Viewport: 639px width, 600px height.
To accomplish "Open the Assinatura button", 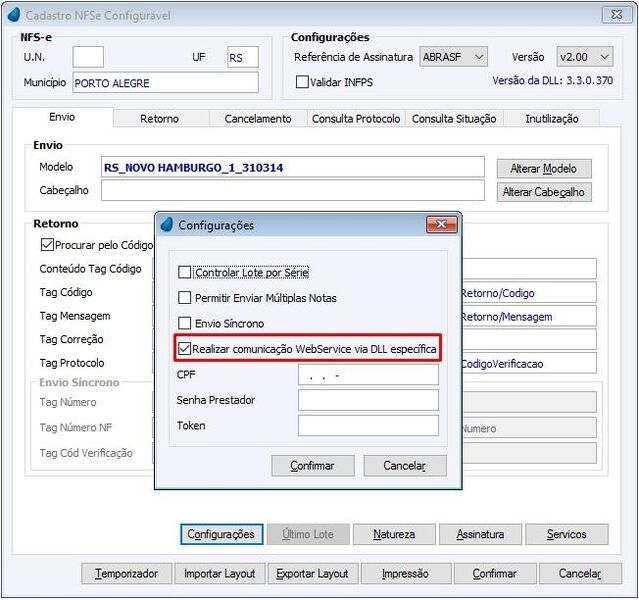I will click(480, 534).
